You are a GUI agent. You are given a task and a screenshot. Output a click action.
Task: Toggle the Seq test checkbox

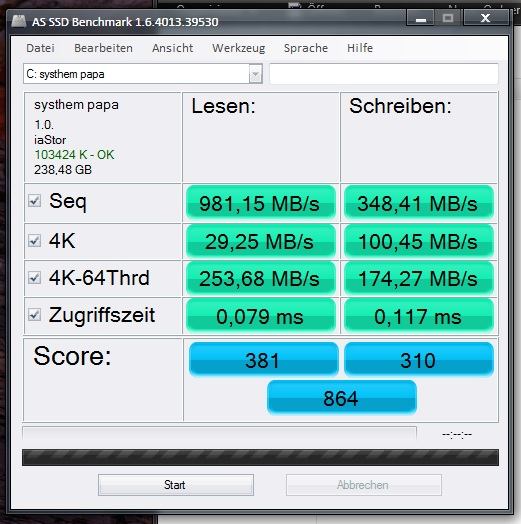coord(34,201)
